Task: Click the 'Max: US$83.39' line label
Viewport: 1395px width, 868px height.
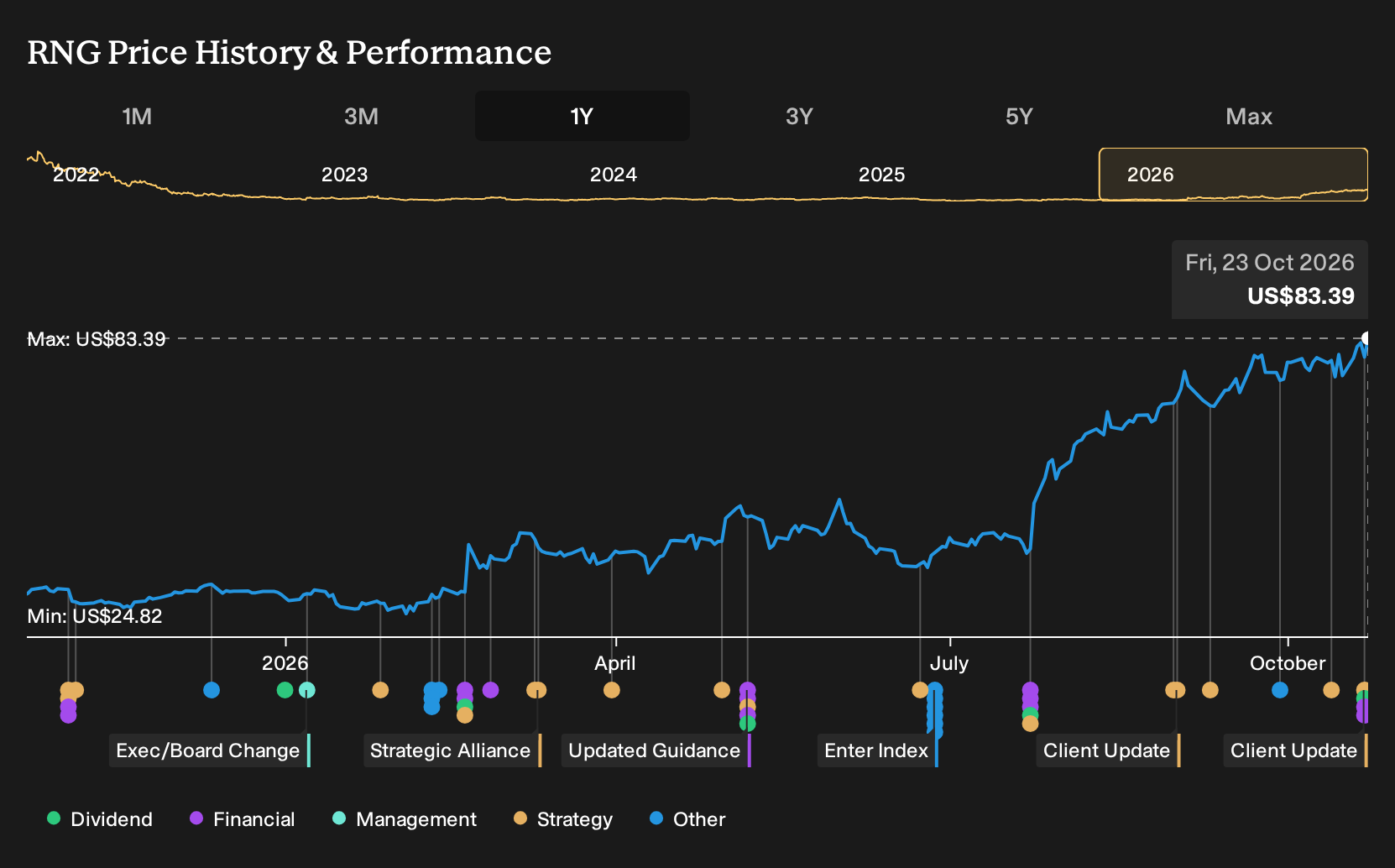Action: click(x=97, y=339)
